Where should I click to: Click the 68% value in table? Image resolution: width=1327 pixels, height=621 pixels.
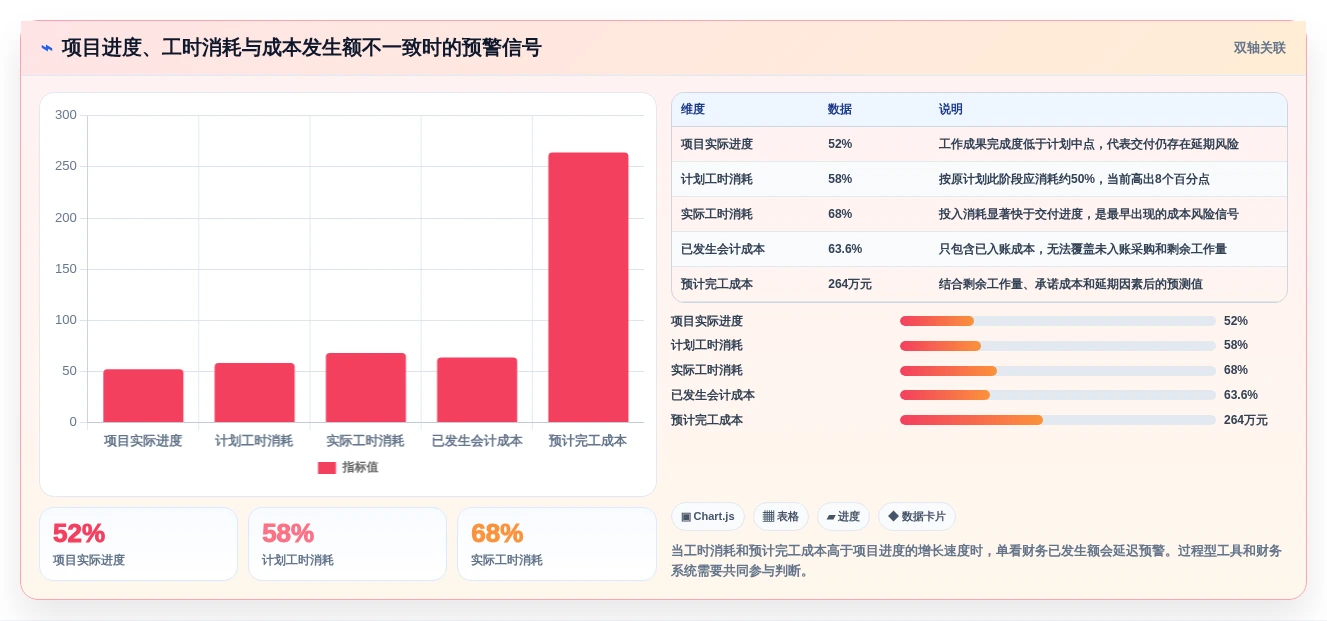840,214
